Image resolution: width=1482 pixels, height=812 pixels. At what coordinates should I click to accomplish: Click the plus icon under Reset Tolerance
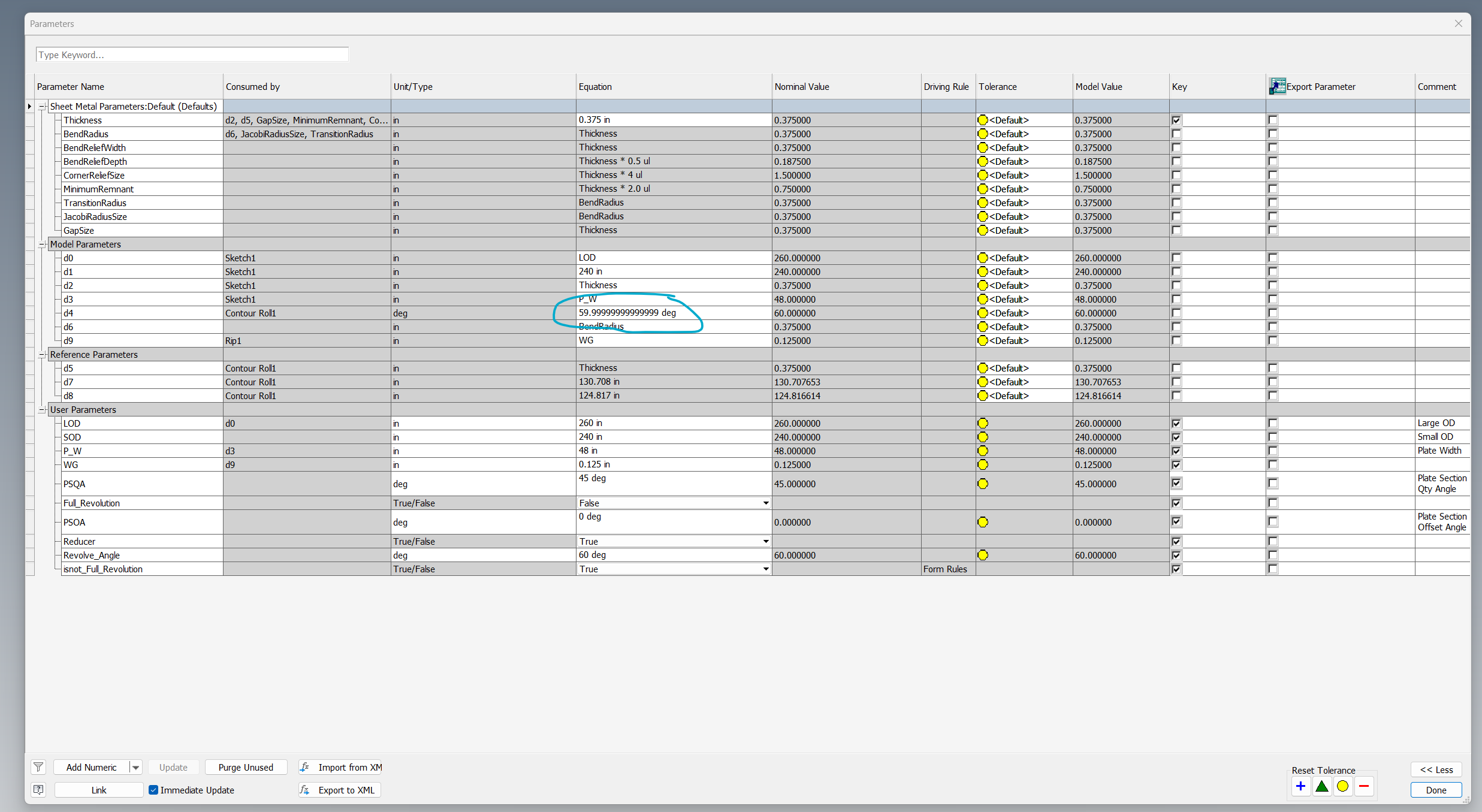(1300, 786)
